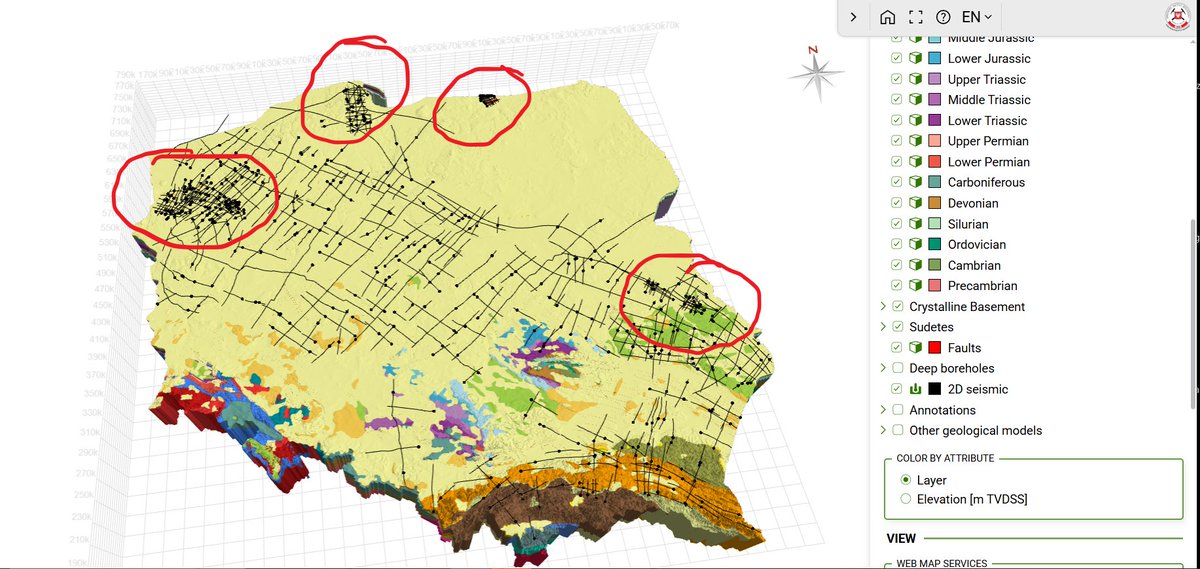Image resolution: width=1200 pixels, height=569 pixels.
Task: Click the institute logo in the top corner
Action: tap(1180, 18)
